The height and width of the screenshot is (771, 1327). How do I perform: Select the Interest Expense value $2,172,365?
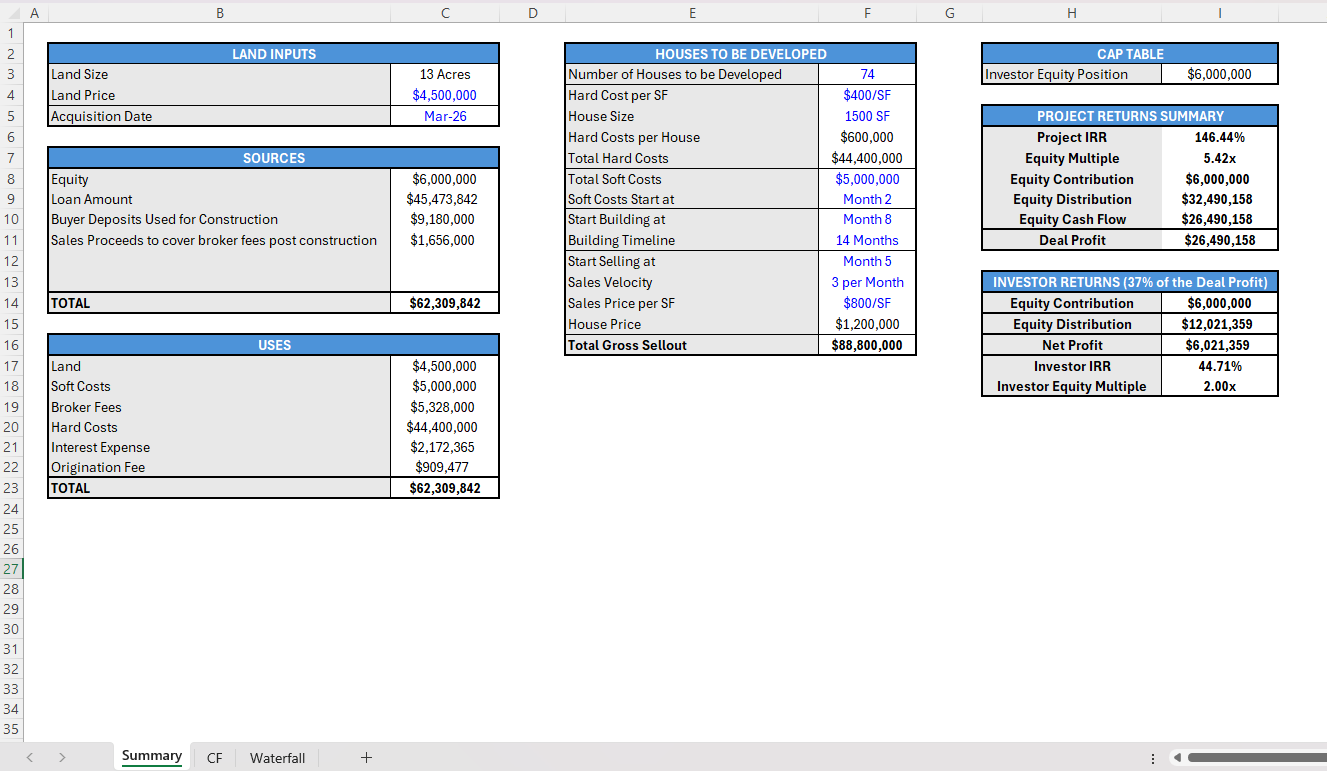pos(445,447)
